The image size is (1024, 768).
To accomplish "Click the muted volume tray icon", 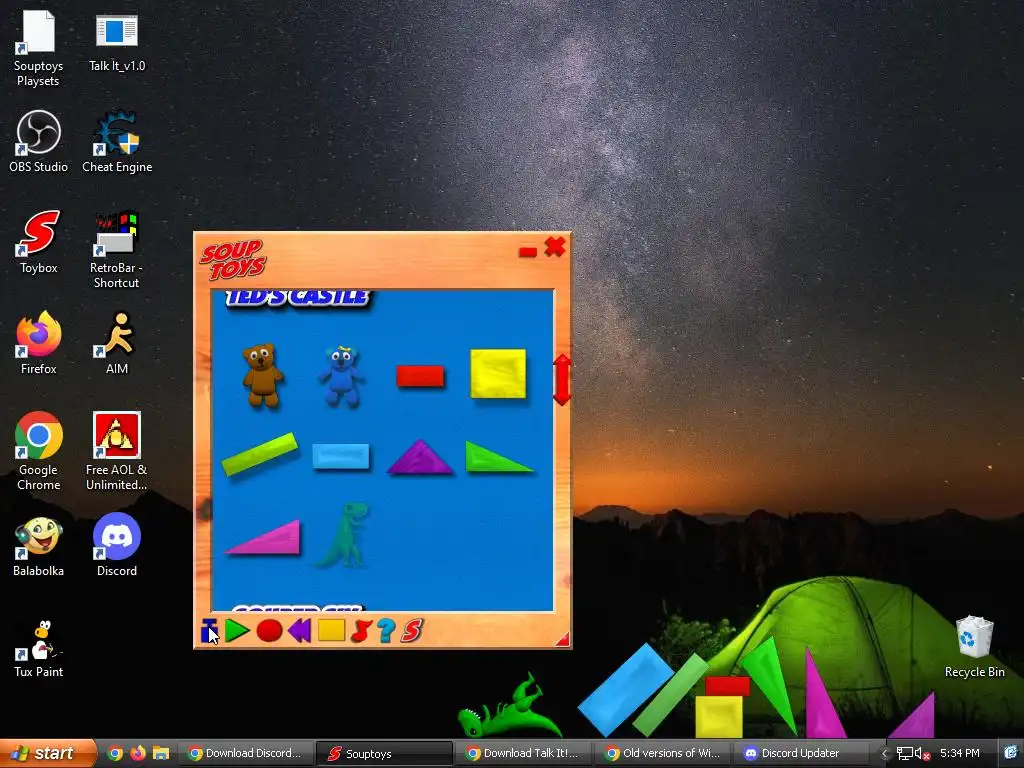I will pos(921,754).
